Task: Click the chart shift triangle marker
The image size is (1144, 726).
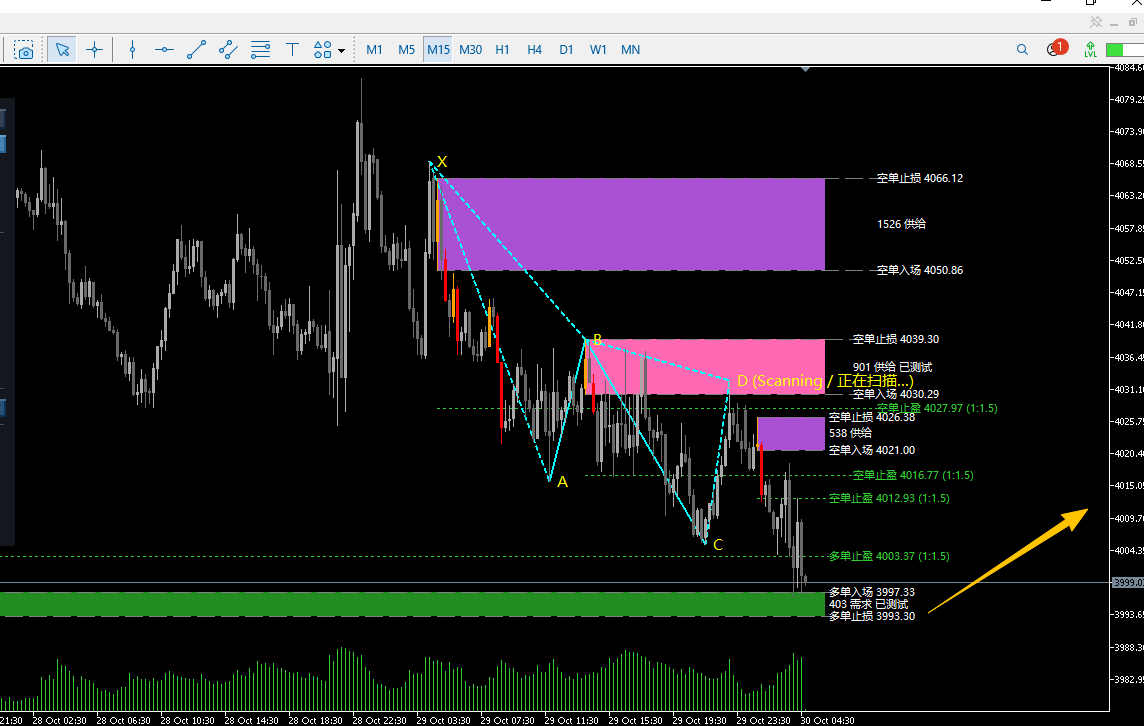Action: [x=805, y=69]
